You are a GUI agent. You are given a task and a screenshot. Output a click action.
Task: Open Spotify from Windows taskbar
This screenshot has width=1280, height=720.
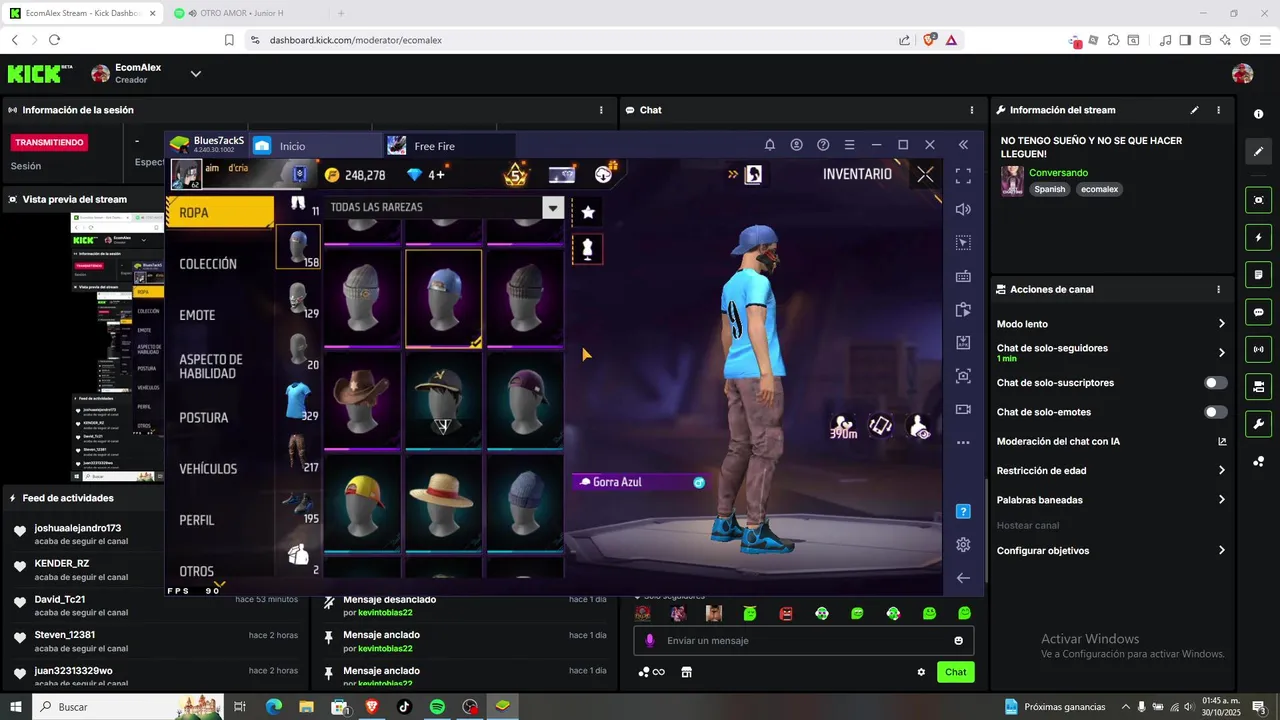click(437, 707)
